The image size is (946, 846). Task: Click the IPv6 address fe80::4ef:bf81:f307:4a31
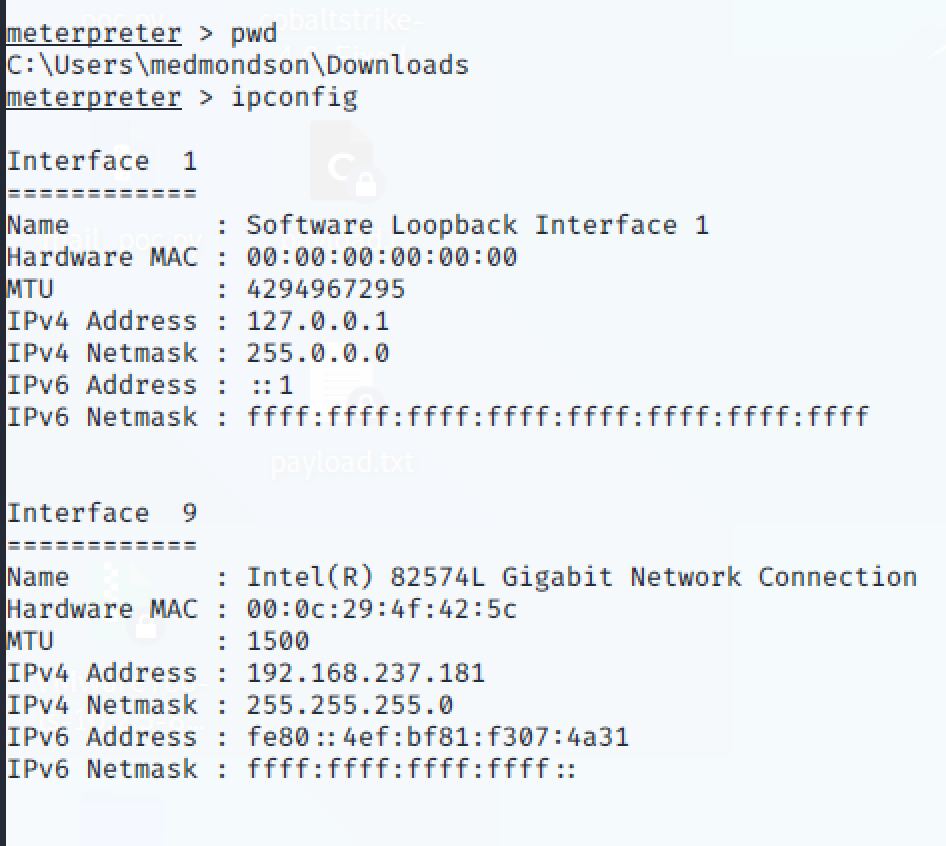[437, 737]
